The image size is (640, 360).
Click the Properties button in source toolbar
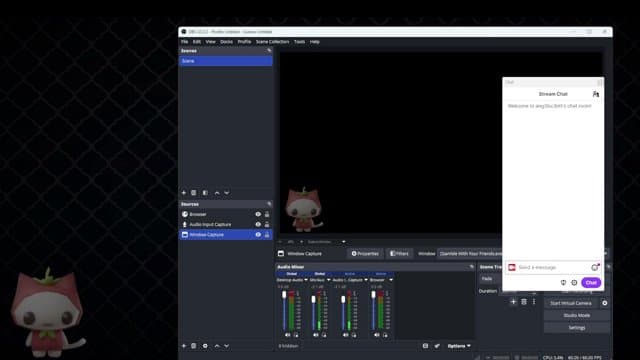point(365,253)
